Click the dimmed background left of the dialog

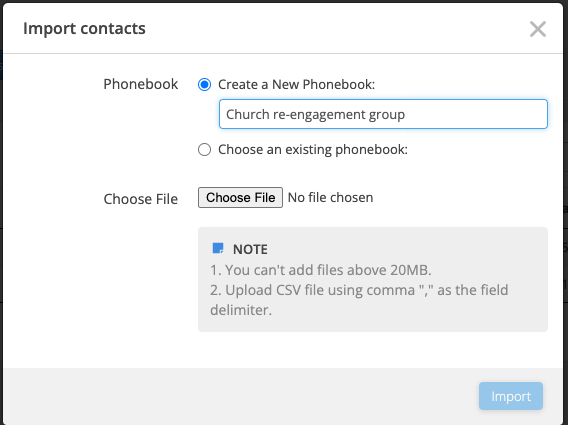(1, 217)
